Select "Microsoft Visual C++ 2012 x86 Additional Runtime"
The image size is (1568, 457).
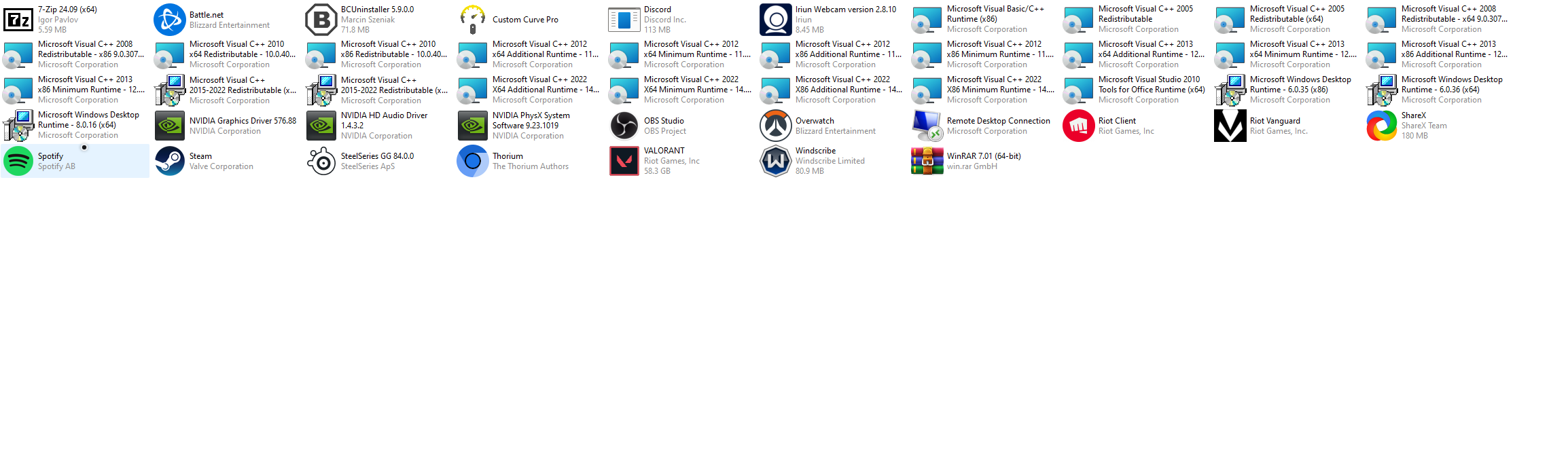(833, 55)
